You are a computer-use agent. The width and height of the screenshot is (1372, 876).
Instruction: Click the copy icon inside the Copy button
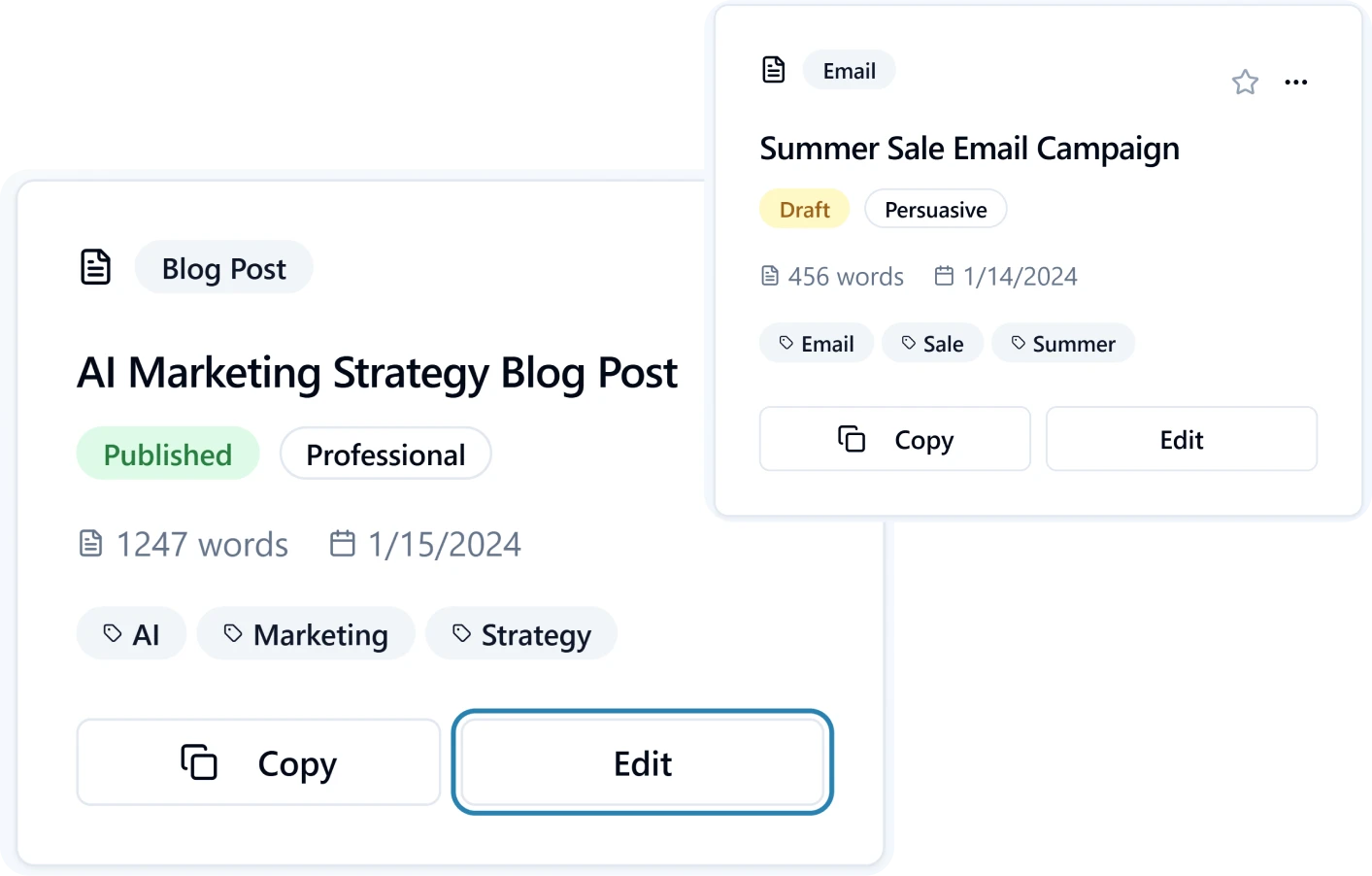198,762
